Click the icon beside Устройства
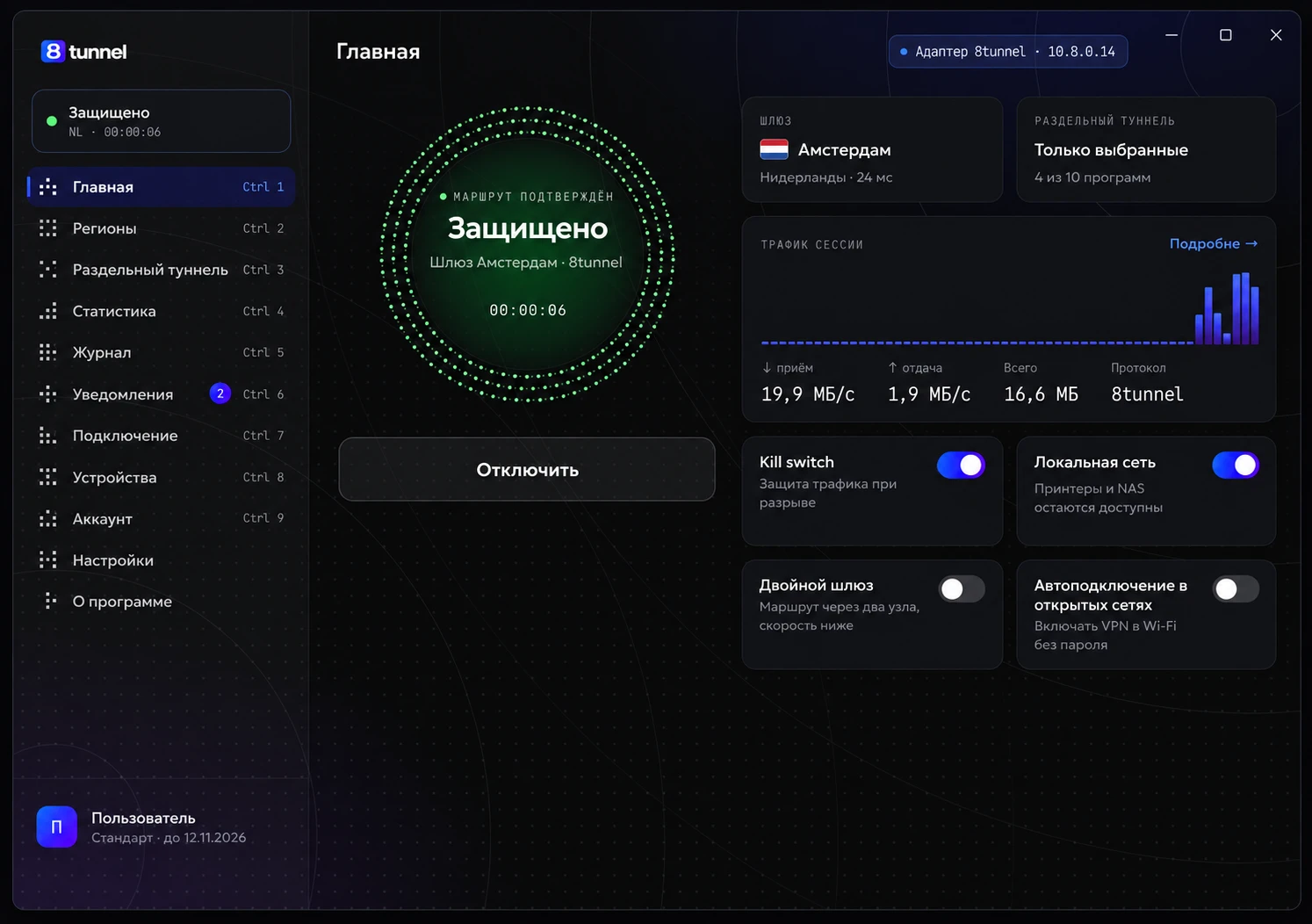Viewport: 1312px width, 924px height. pyautogui.click(x=48, y=477)
